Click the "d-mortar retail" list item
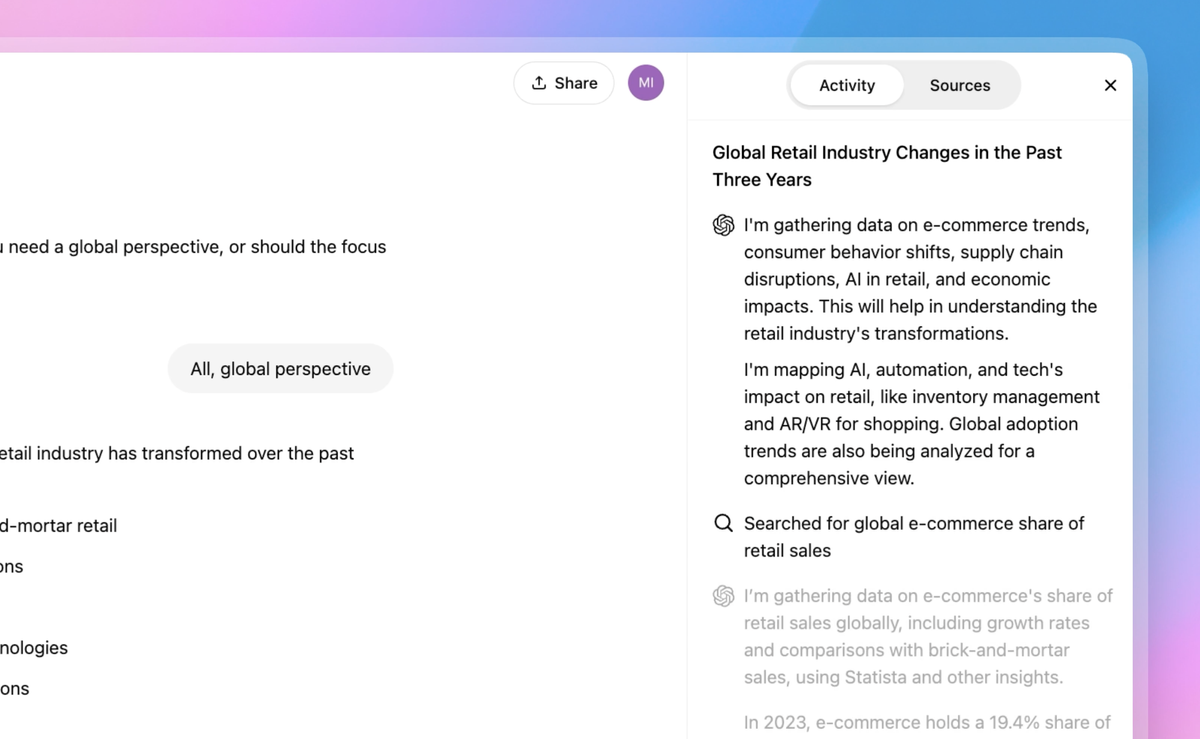The image size is (1200, 739). (x=59, y=526)
